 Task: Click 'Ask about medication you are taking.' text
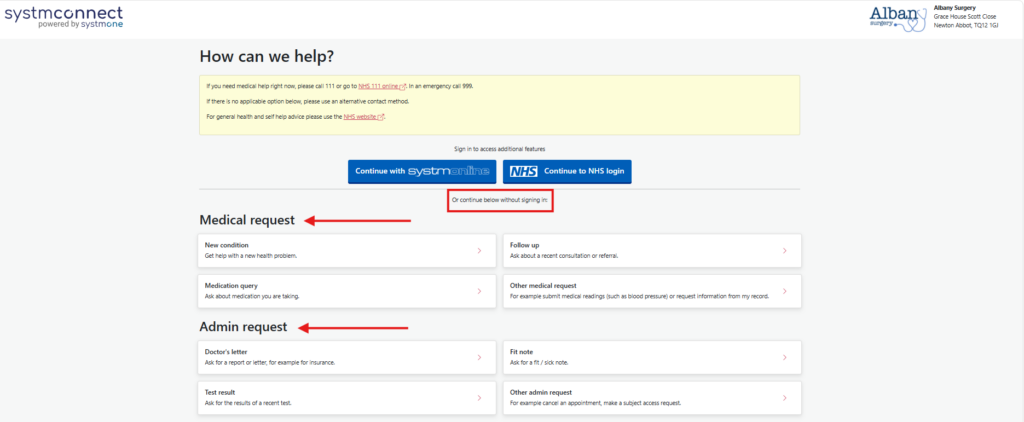coord(252,297)
